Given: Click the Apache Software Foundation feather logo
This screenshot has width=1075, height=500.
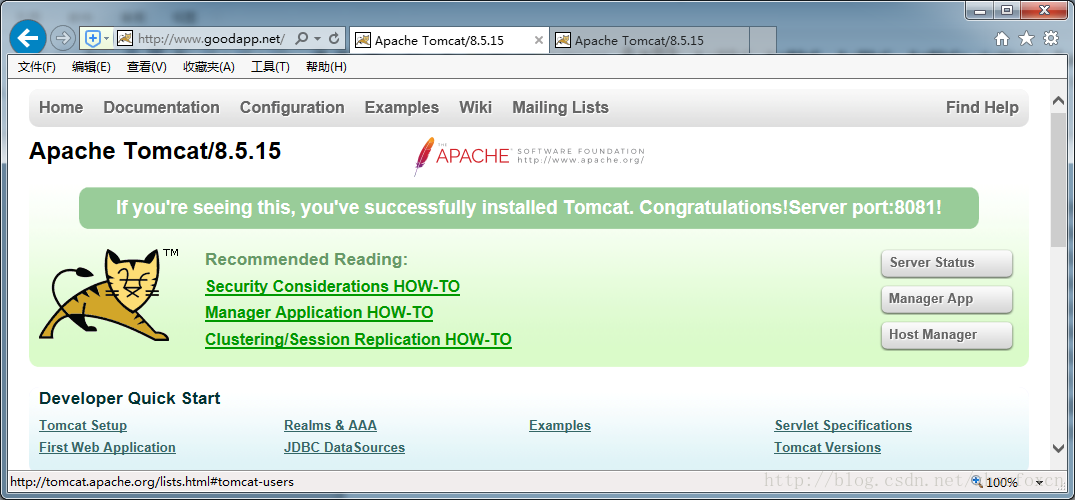Looking at the screenshot, I should pos(529,156).
